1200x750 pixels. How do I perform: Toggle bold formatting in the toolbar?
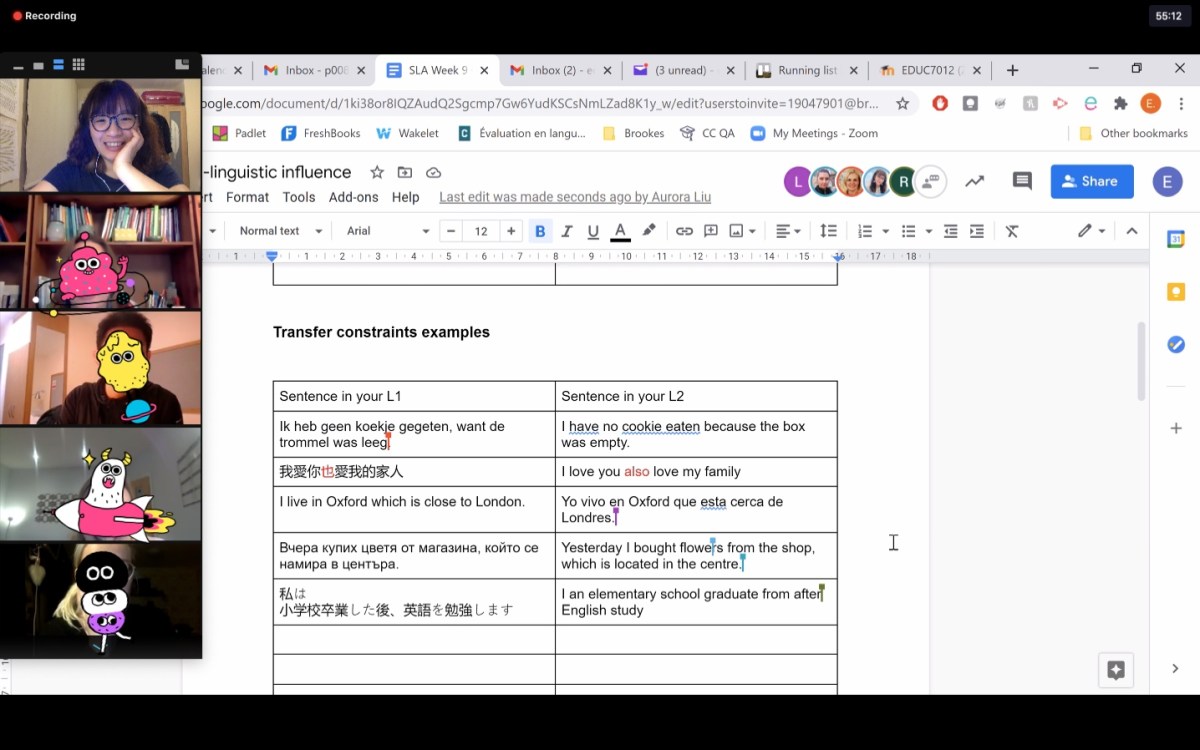(x=540, y=230)
